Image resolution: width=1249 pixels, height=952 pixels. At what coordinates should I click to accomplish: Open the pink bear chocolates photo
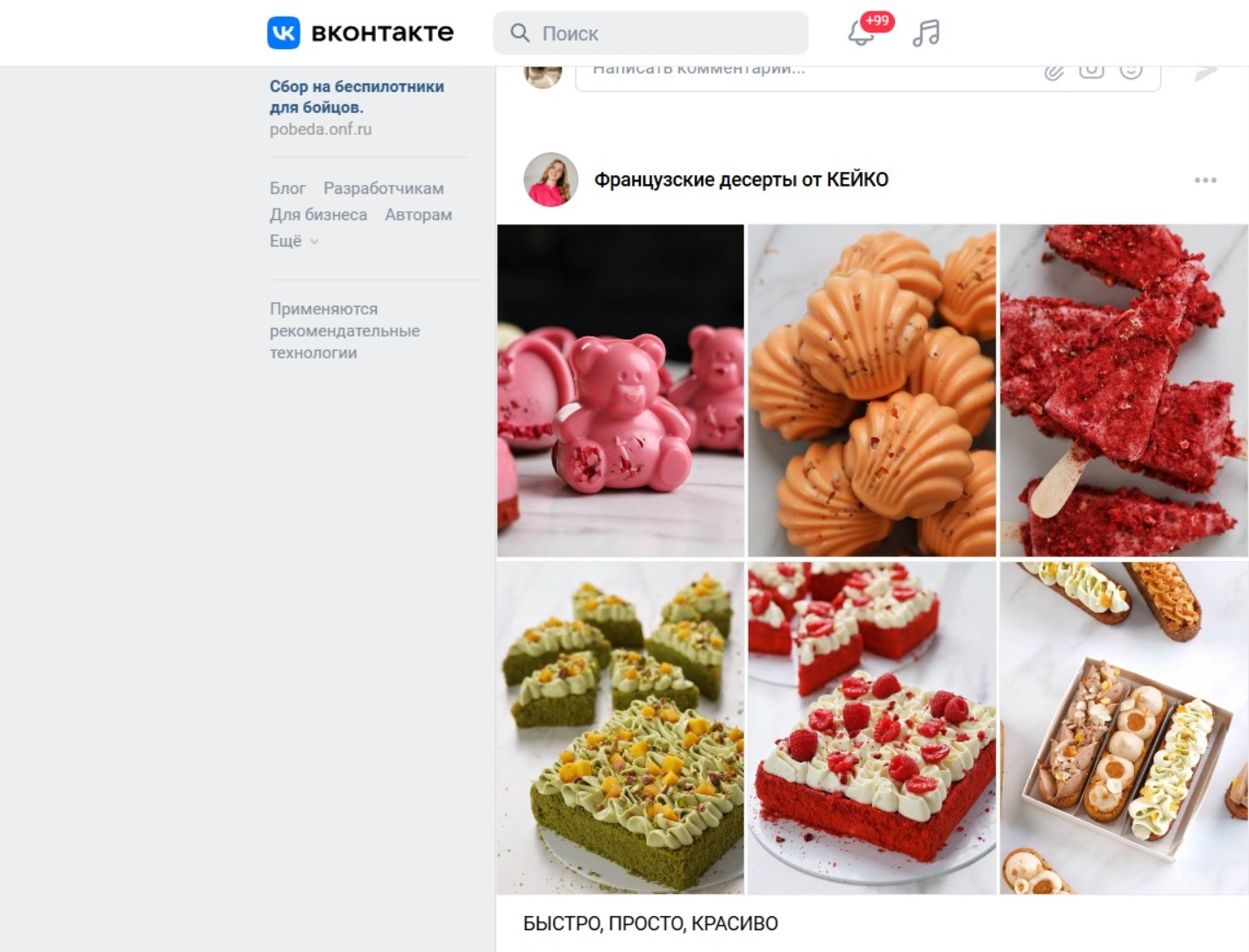click(x=621, y=391)
